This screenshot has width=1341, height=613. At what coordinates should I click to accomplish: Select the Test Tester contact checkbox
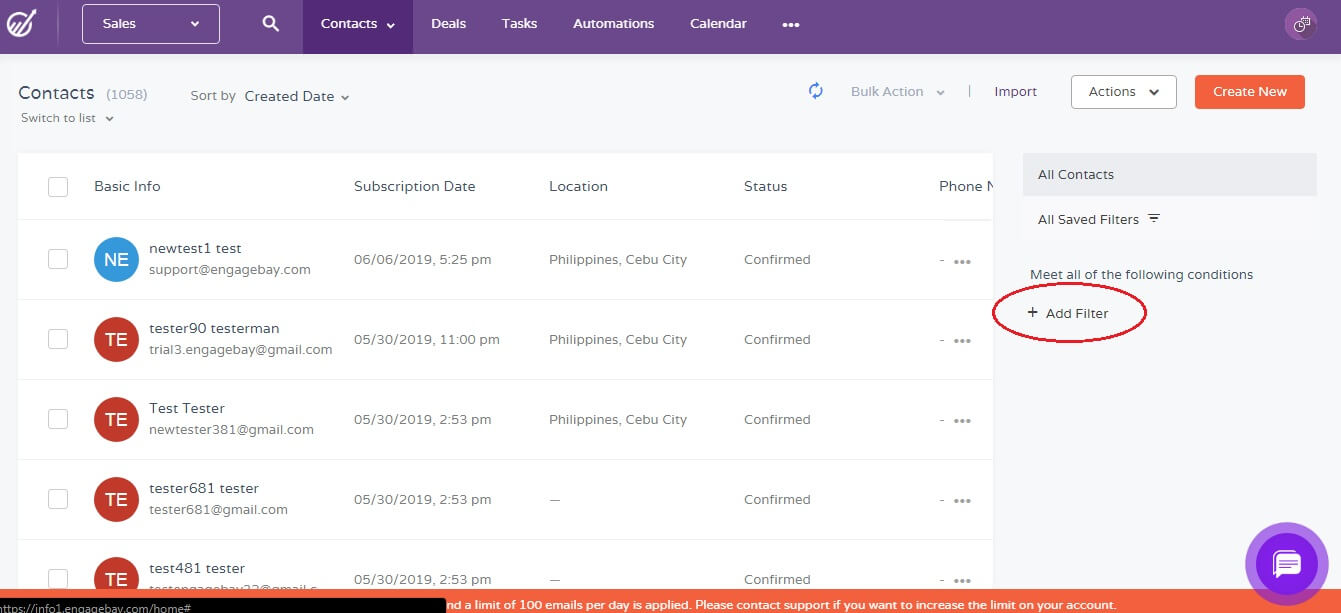click(x=58, y=419)
